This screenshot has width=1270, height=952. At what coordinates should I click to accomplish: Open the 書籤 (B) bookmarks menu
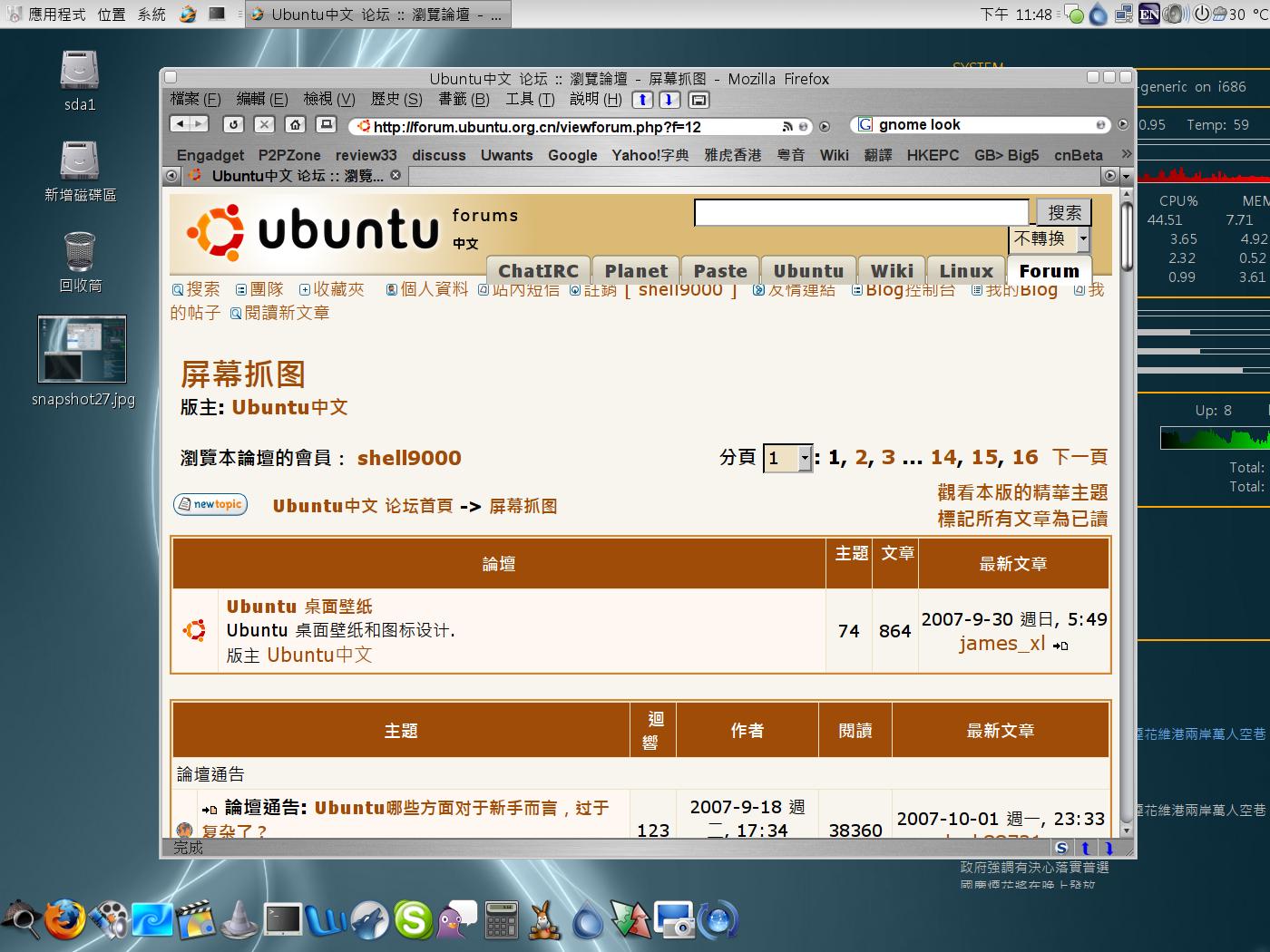click(x=464, y=99)
